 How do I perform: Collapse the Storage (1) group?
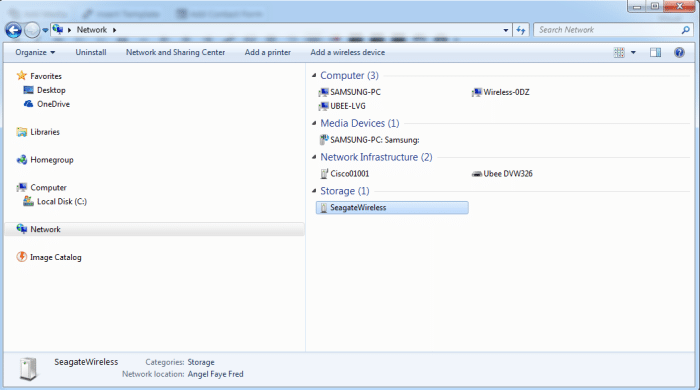[314, 191]
